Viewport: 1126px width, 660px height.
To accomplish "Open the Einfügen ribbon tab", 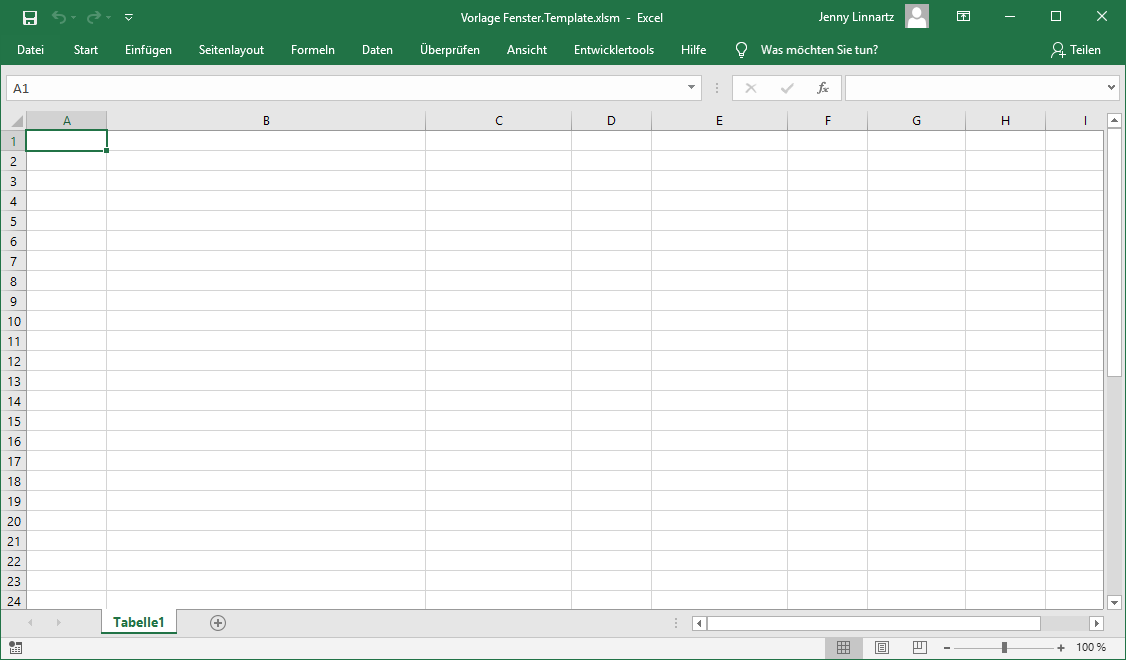I will [148, 50].
